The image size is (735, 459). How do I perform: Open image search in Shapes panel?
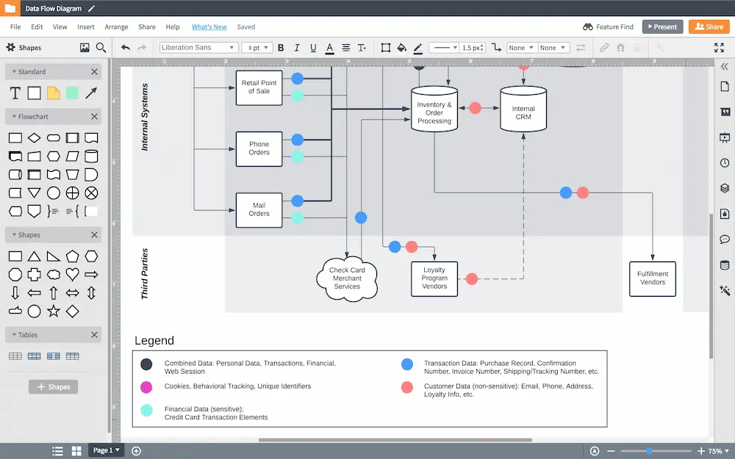[84, 47]
